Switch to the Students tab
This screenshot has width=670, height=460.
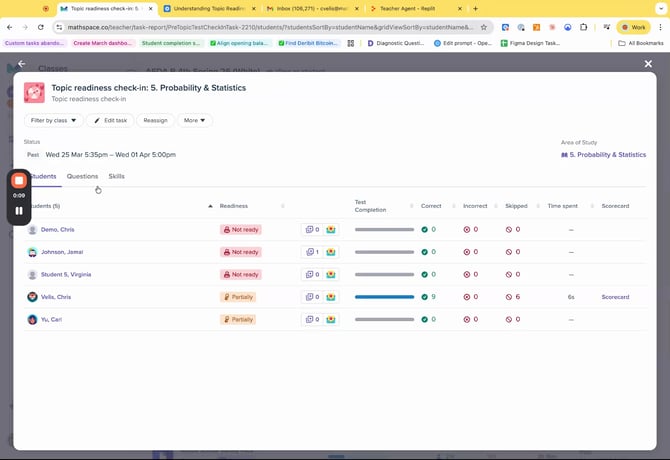point(44,176)
